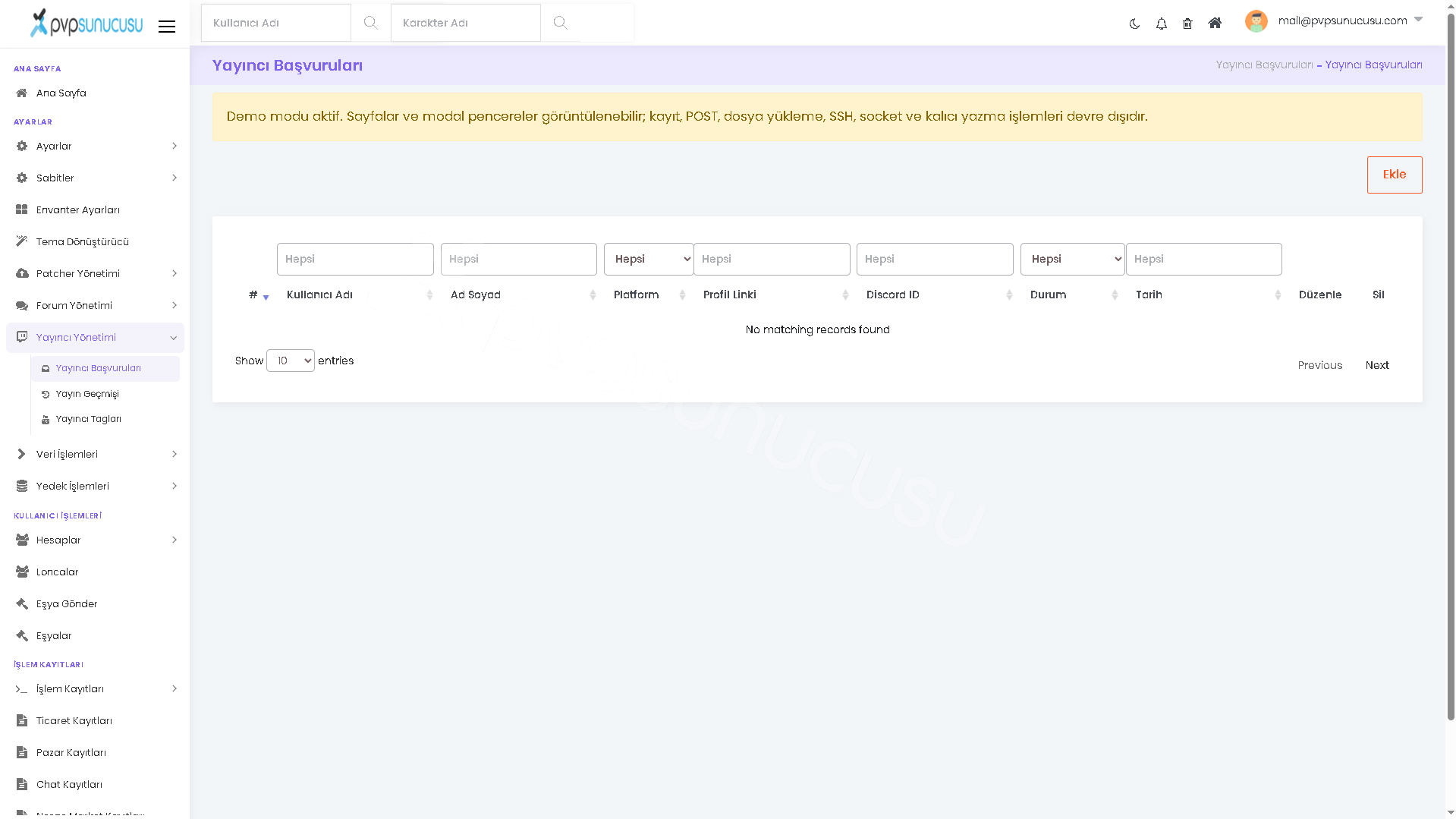Image resolution: width=1456 pixels, height=819 pixels.
Task: Open user avatar profile picture
Action: tap(1256, 21)
